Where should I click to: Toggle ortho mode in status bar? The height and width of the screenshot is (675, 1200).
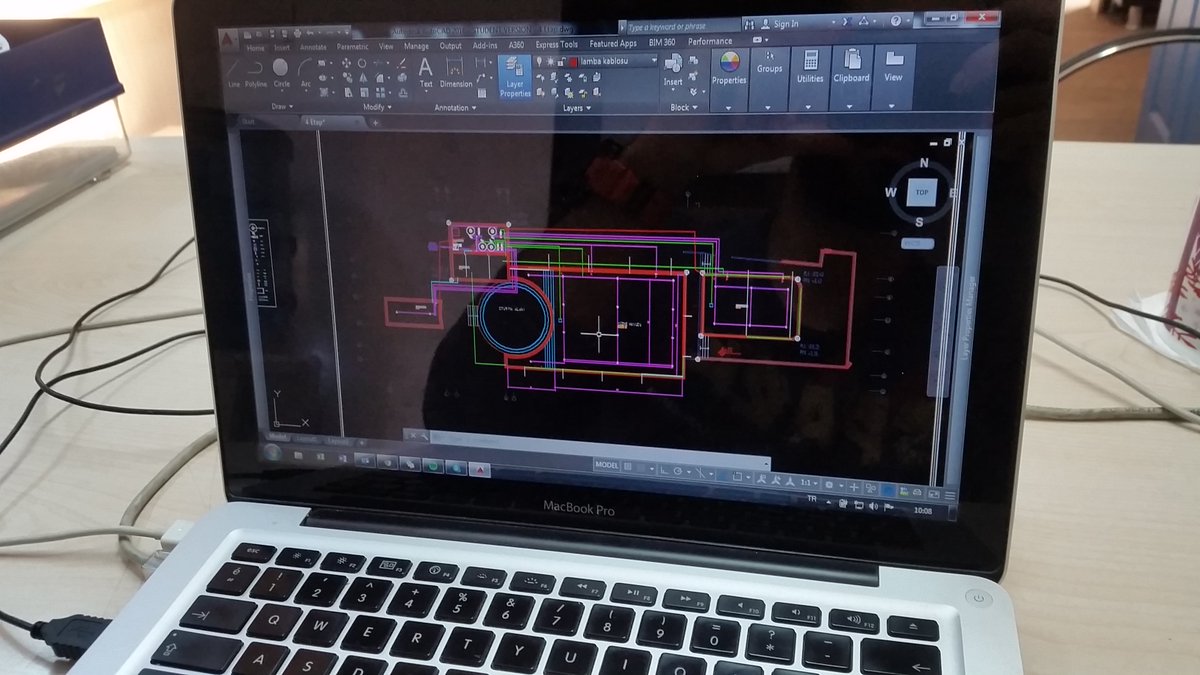(x=665, y=469)
